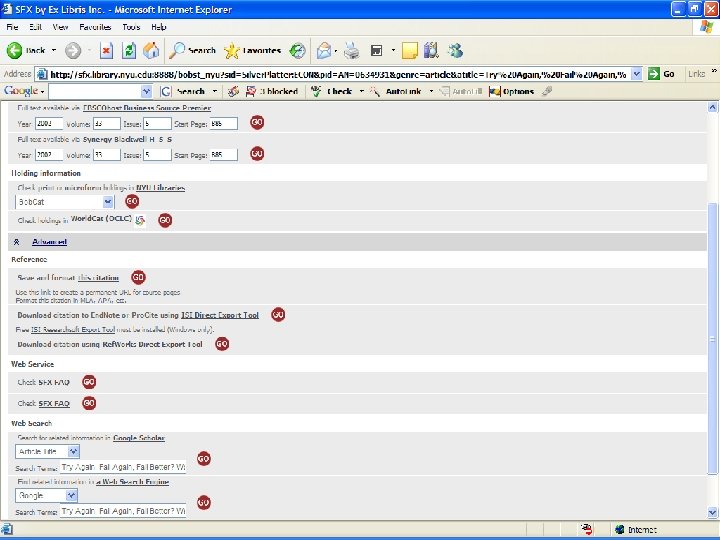Open the Search magnifier tool

coord(192,51)
